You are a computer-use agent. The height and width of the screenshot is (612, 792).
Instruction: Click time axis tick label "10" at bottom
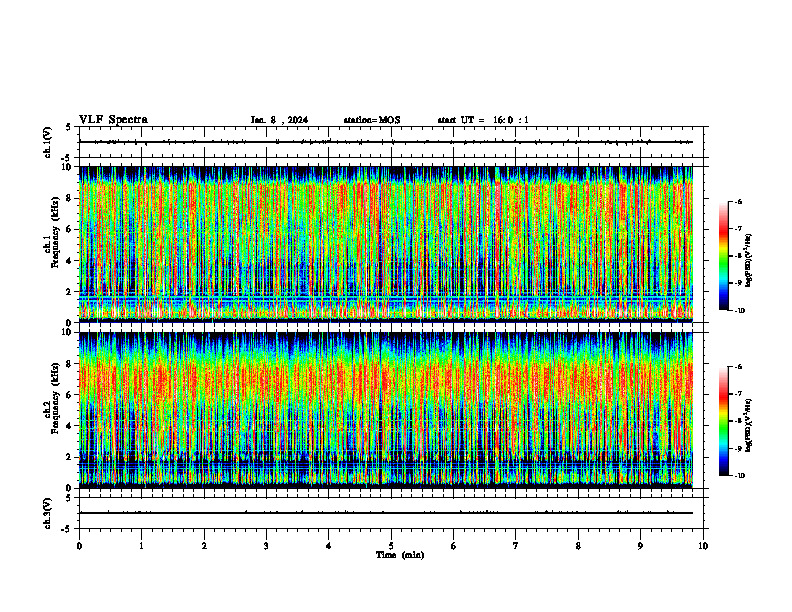(703, 546)
